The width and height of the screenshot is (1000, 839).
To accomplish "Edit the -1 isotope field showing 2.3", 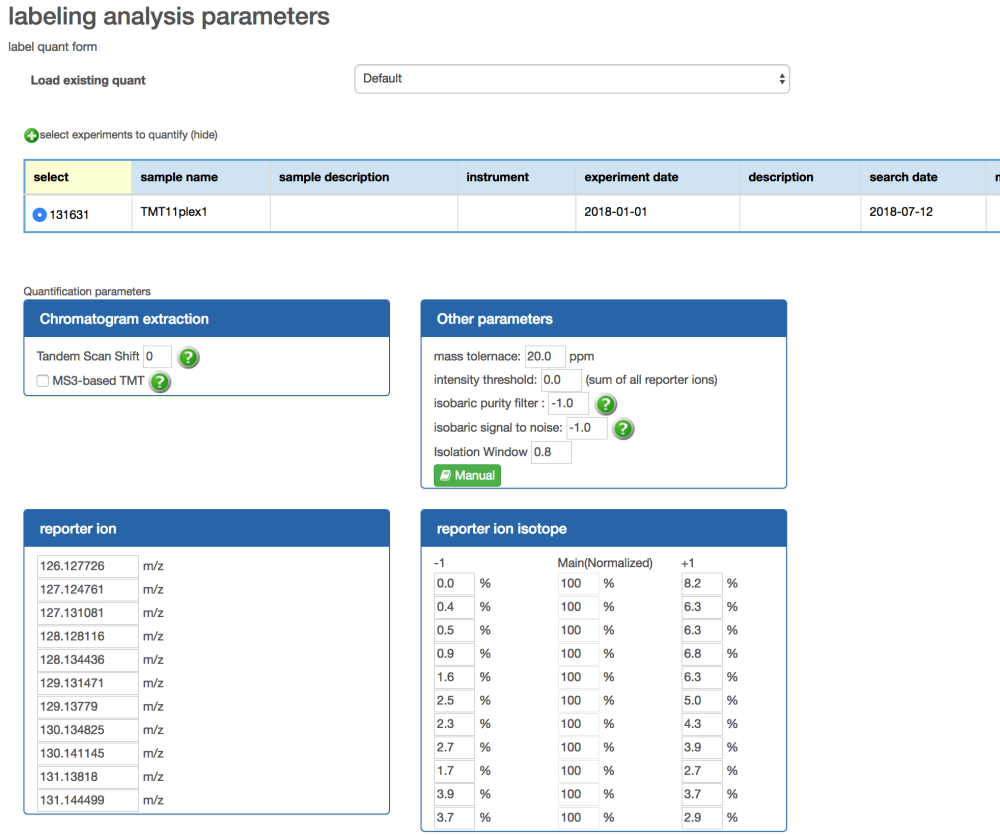I will click(x=455, y=724).
